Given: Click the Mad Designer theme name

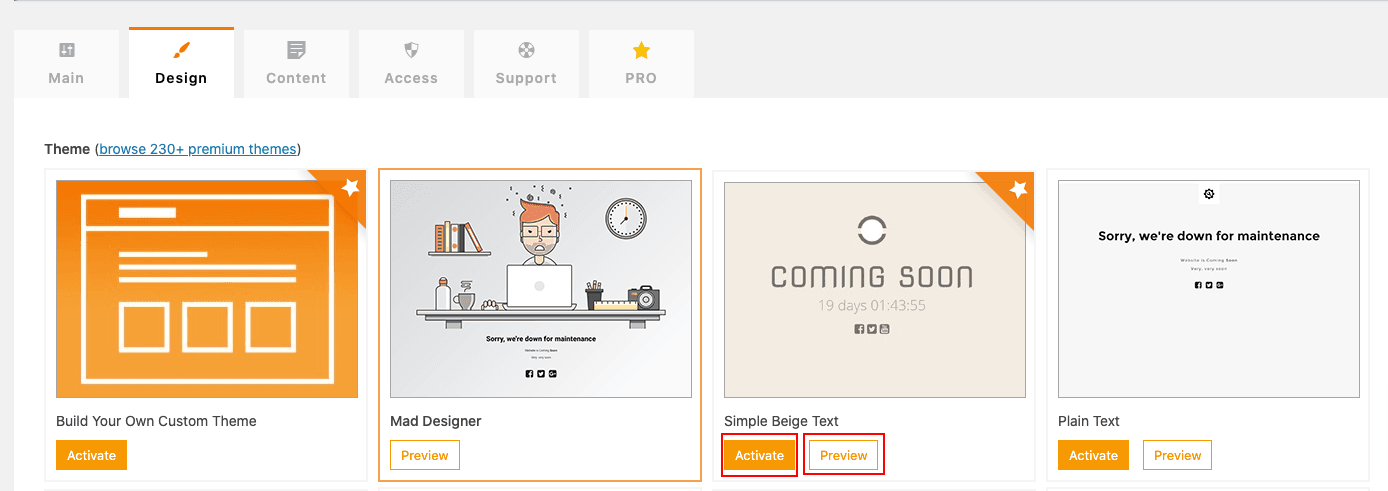Looking at the screenshot, I should coord(436,421).
